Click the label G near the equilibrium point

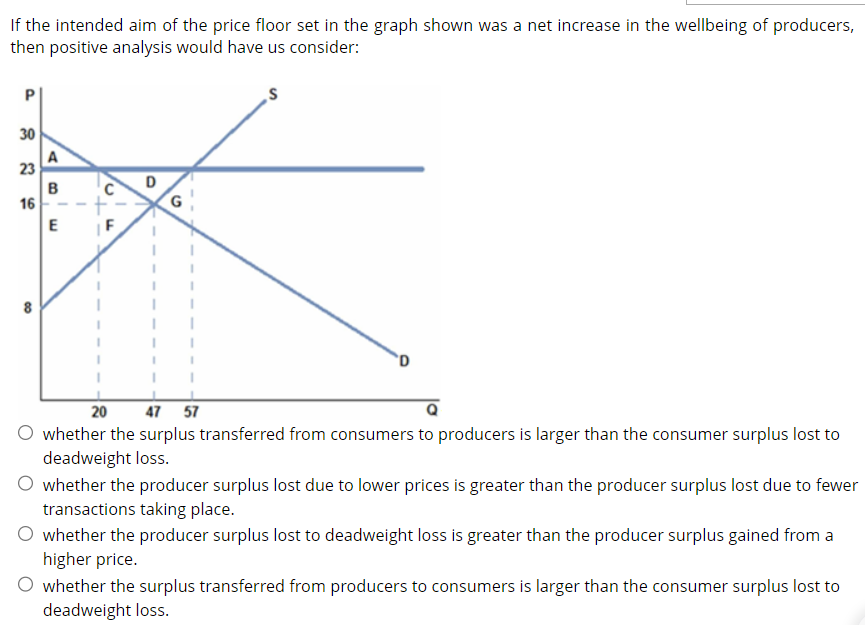coord(175,202)
